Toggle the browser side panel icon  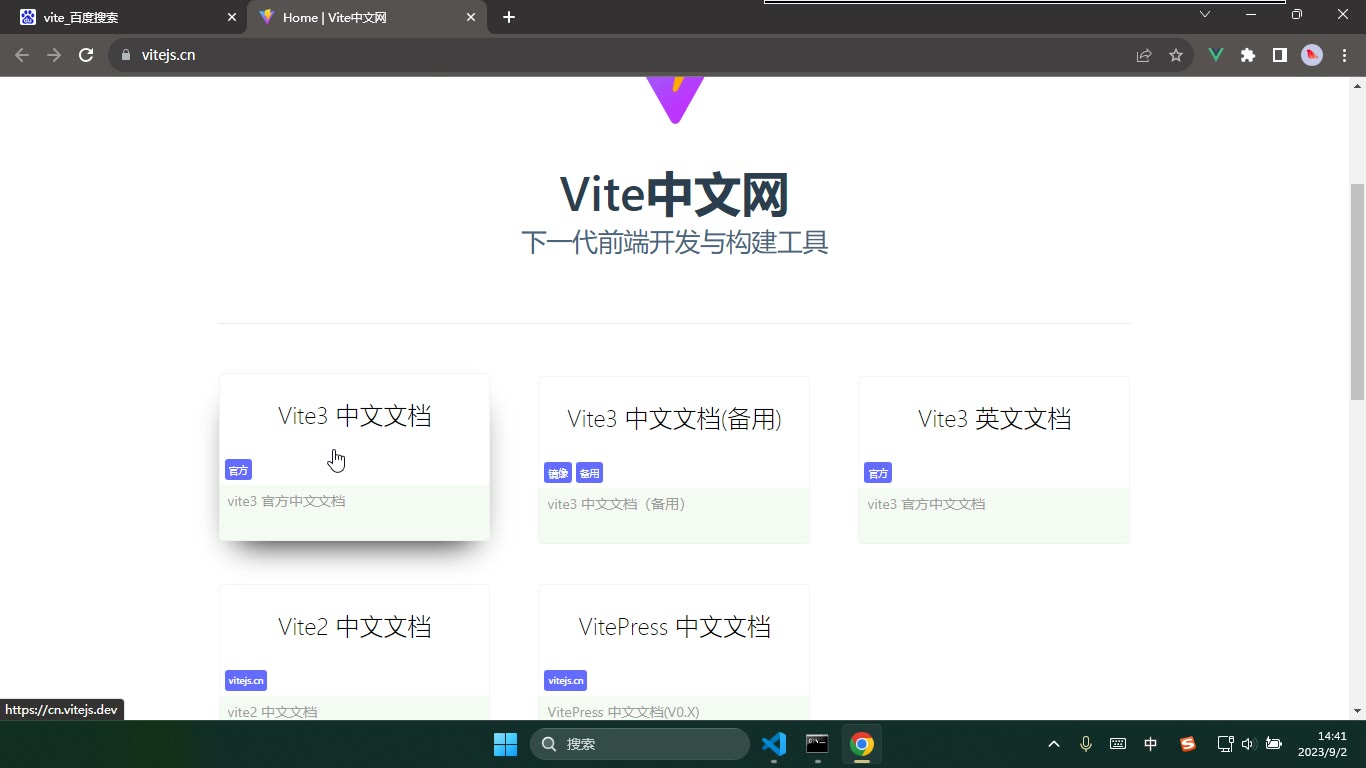1280,56
